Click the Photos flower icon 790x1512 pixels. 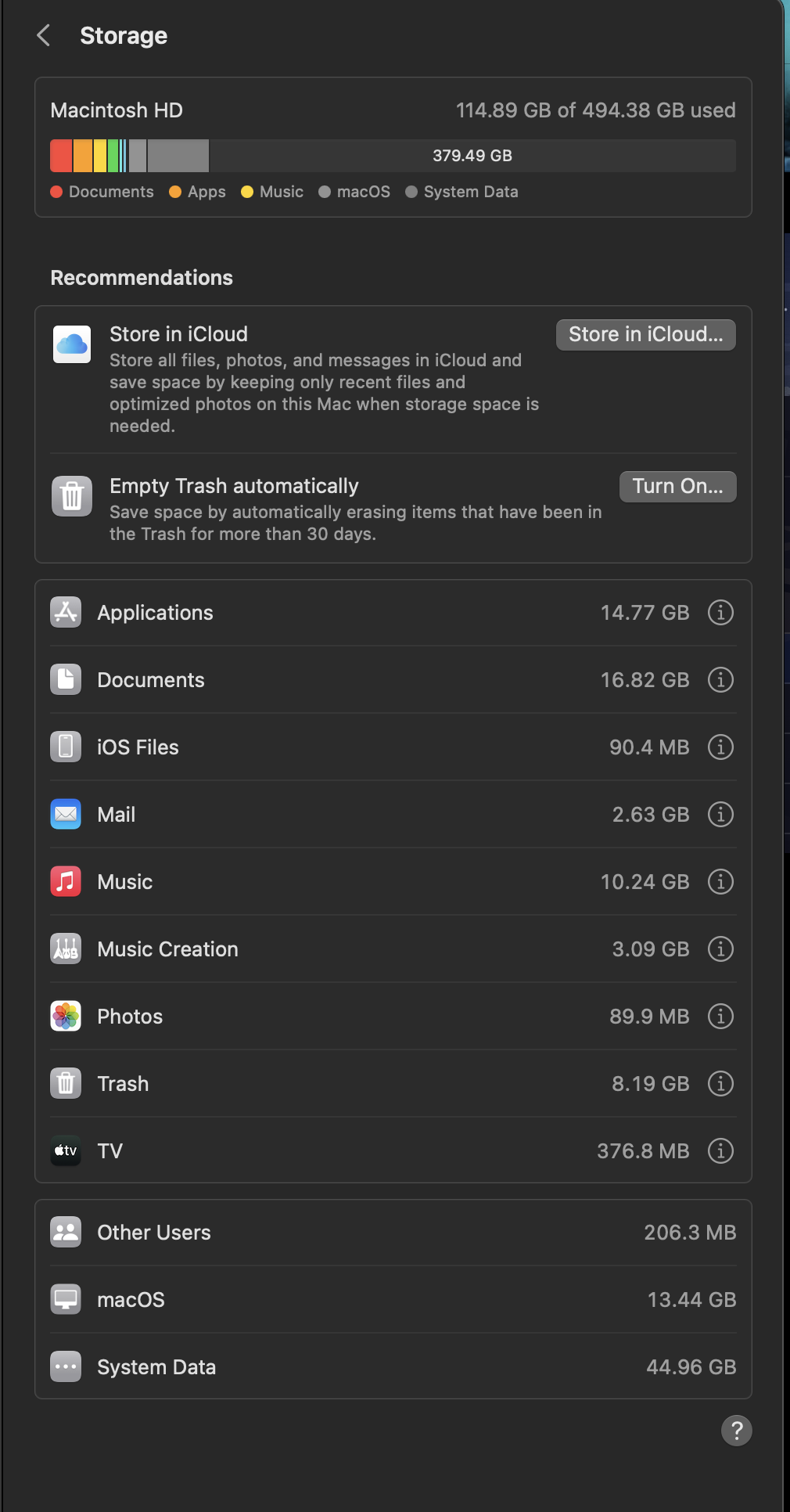tap(66, 1016)
